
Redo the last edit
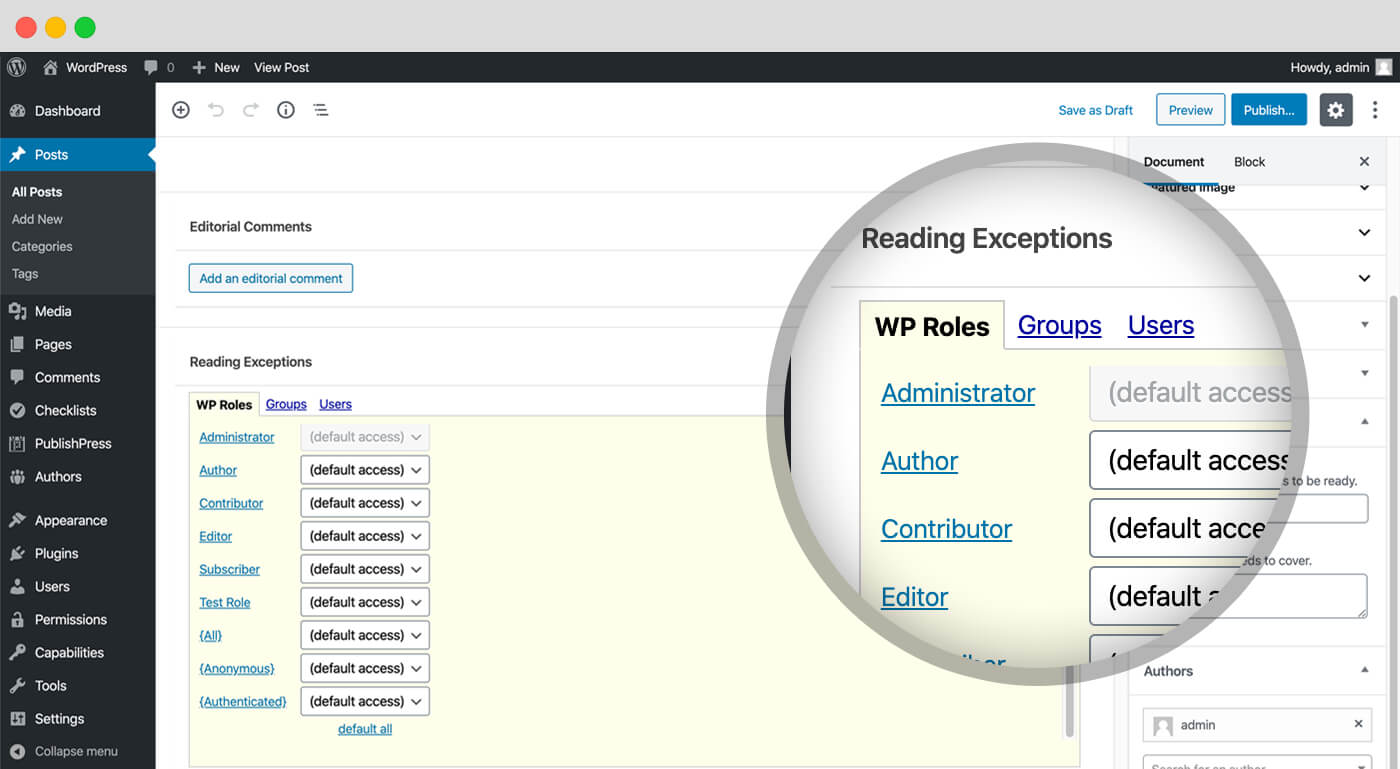pos(251,110)
